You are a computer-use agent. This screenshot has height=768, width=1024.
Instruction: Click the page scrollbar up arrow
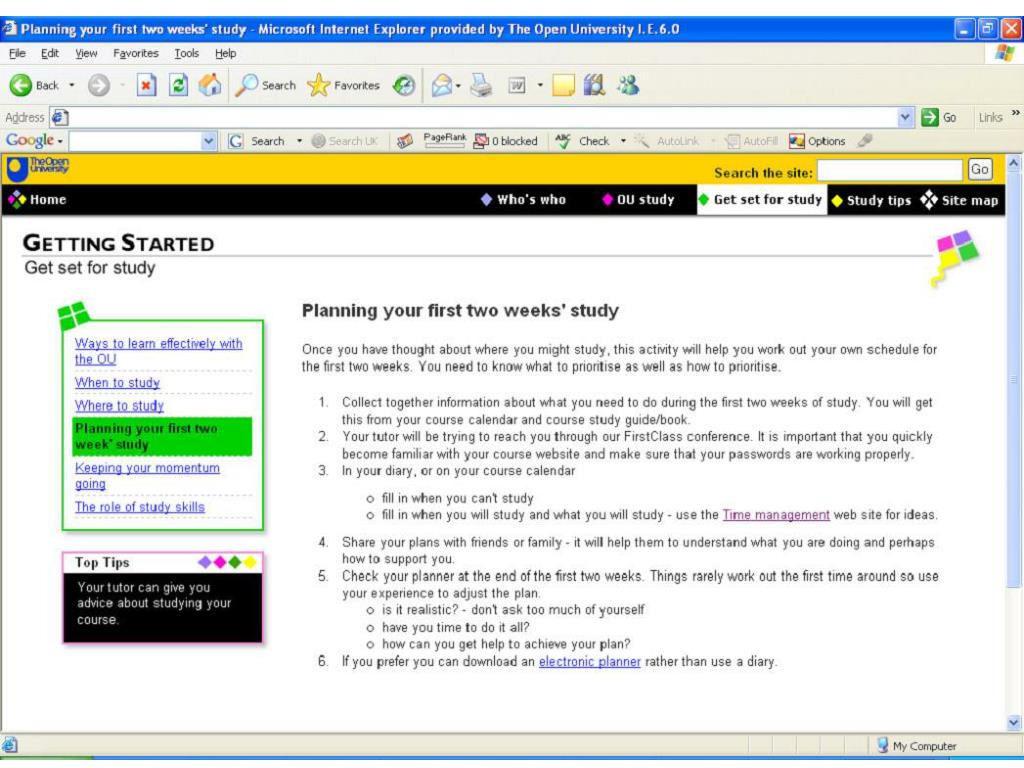[1014, 162]
